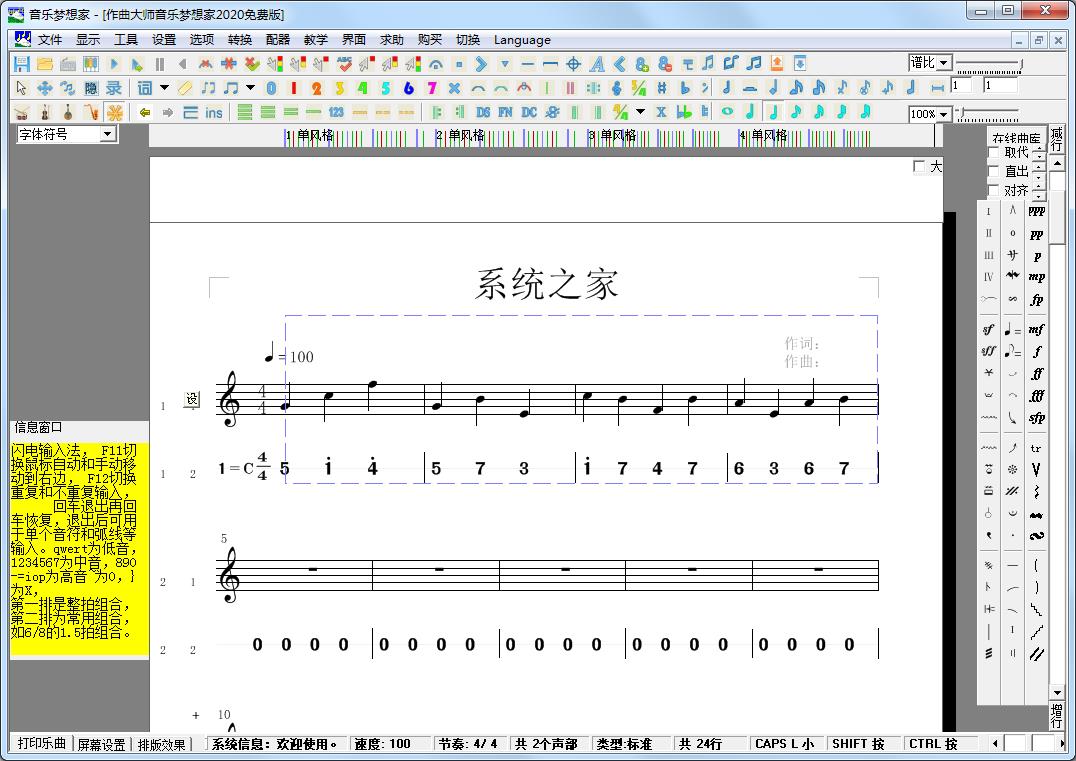This screenshot has height=761, width=1076.
Task: Check the 取代 checkbox
Action: click(993, 152)
